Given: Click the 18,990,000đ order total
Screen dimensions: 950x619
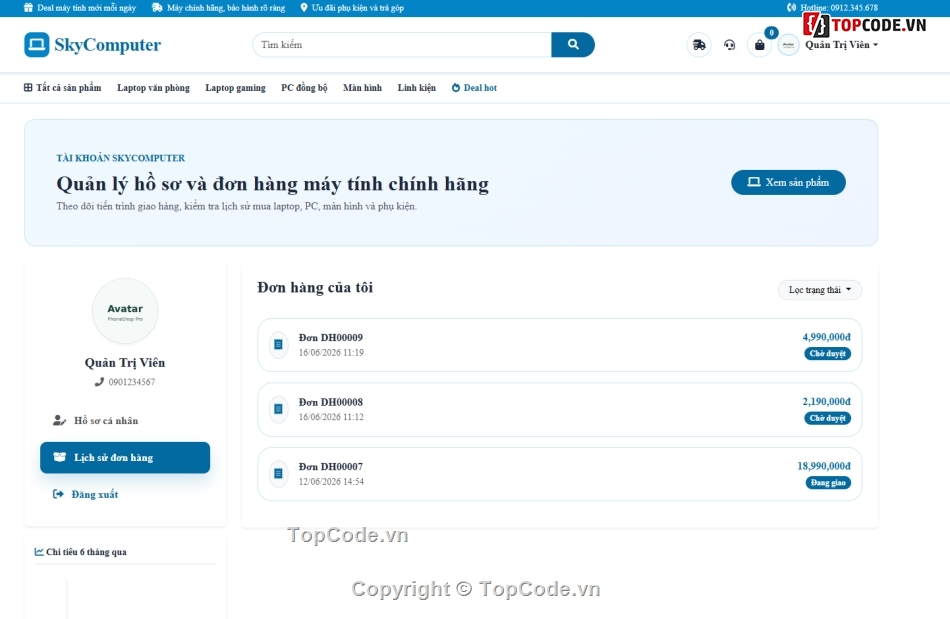Looking at the screenshot, I should 824,466.
